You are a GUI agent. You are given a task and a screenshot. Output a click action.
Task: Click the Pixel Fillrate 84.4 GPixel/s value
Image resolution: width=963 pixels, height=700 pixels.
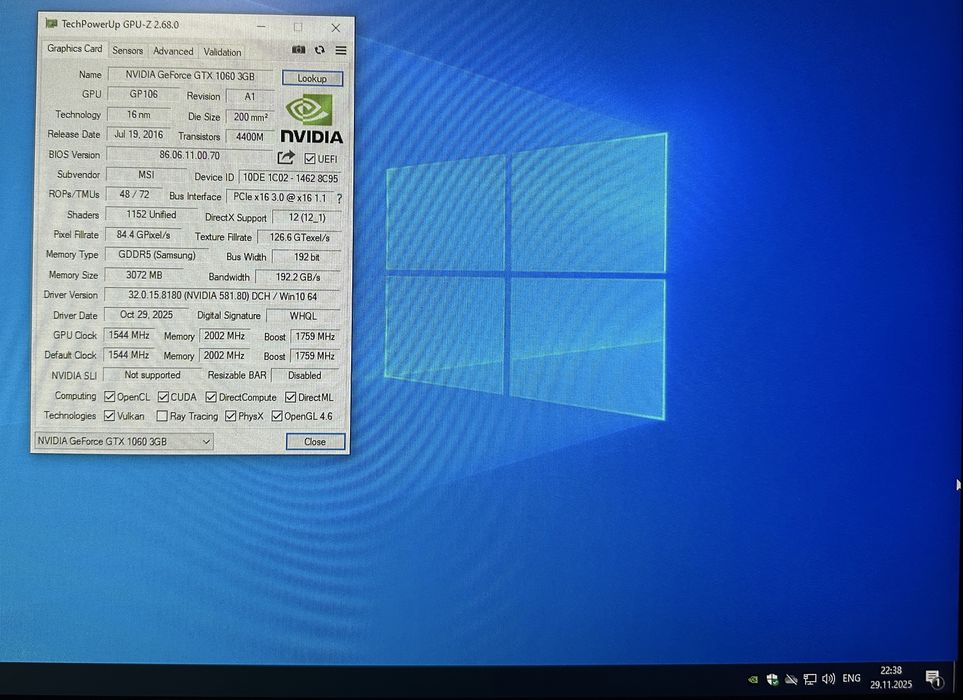[144, 235]
